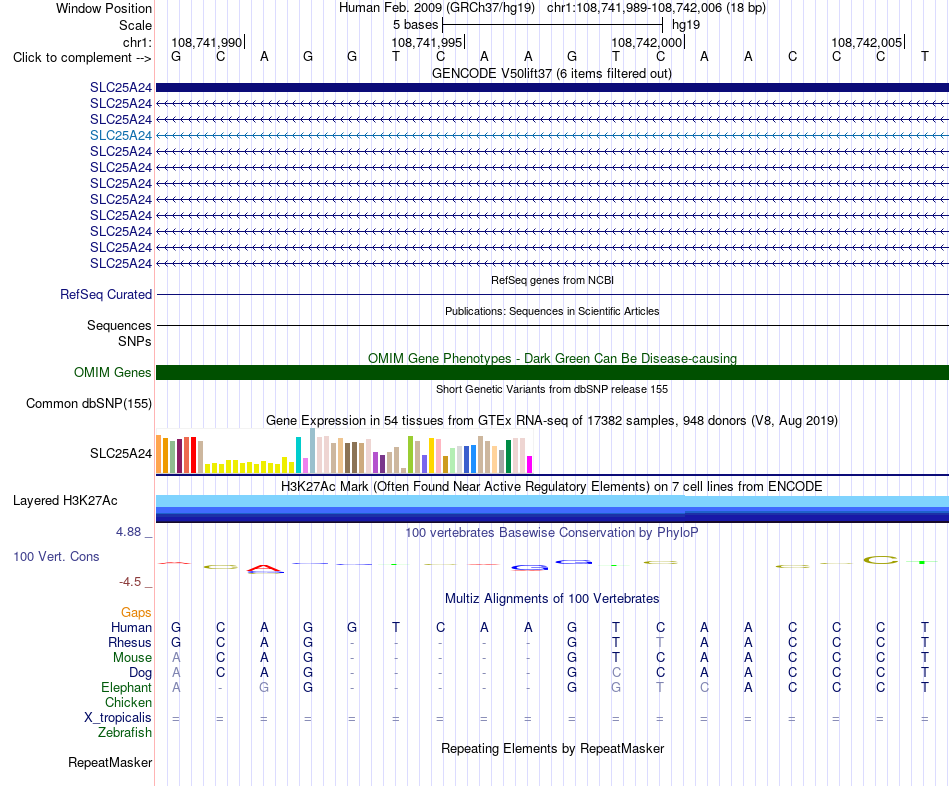This screenshot has height=786, width=950.
Task: Select the Mouse species label
Action: click(x=132, y=658)
